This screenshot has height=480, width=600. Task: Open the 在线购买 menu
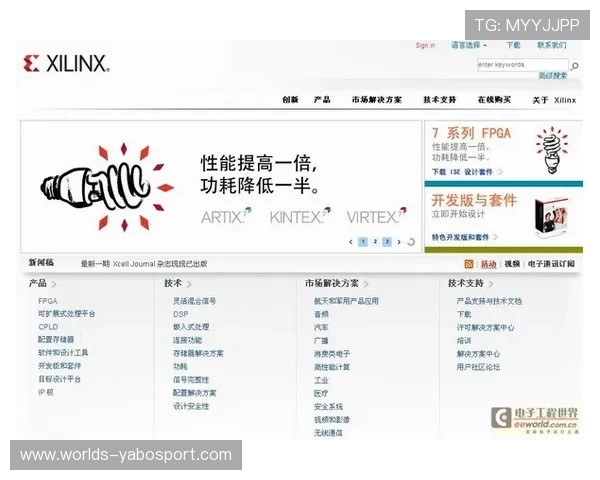pyautogui.click(x=494, y=100)
